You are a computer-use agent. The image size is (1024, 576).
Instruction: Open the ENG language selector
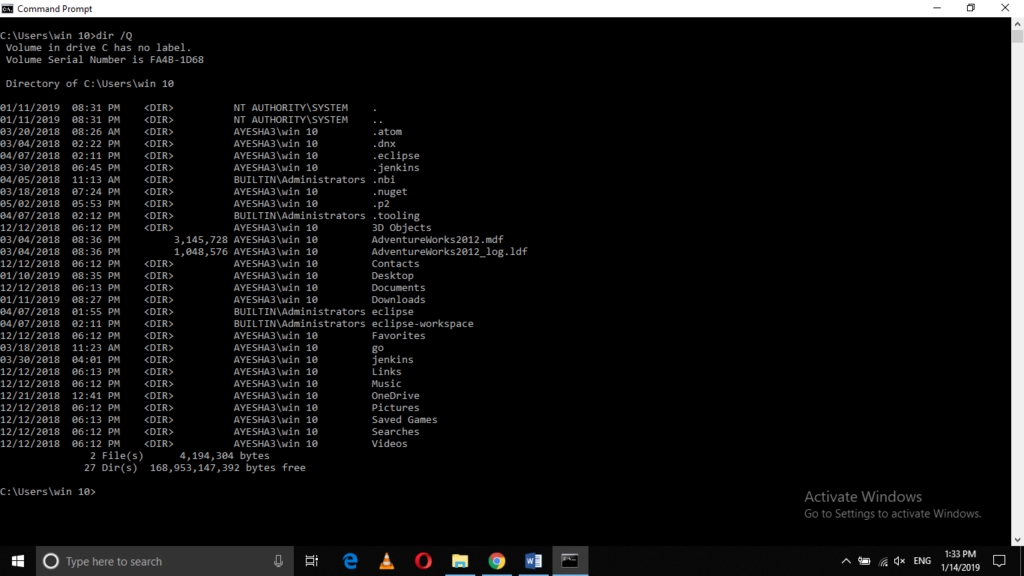pos(922,561)
